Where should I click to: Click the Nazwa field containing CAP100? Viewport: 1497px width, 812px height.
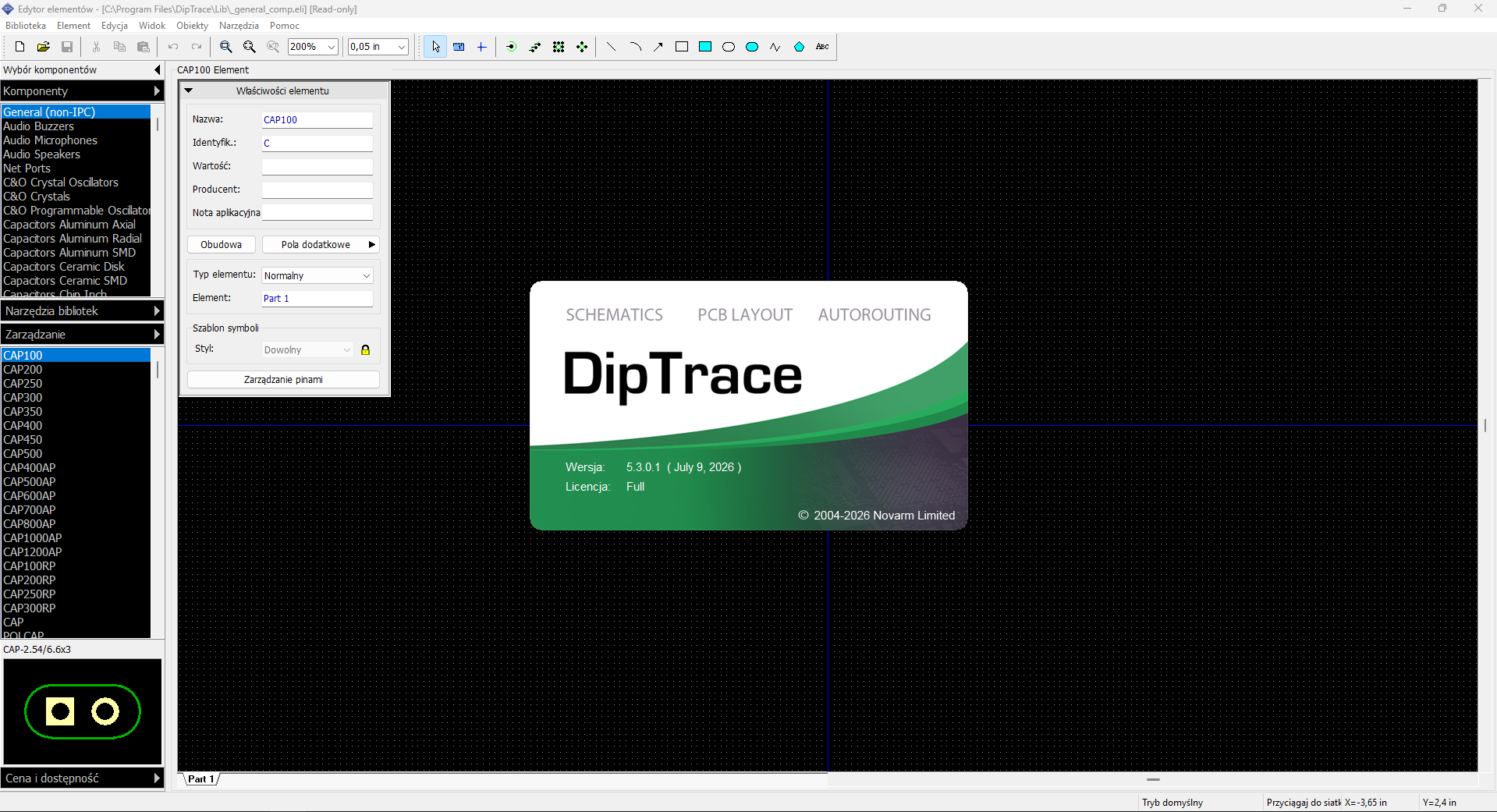[x=317, y=120]
